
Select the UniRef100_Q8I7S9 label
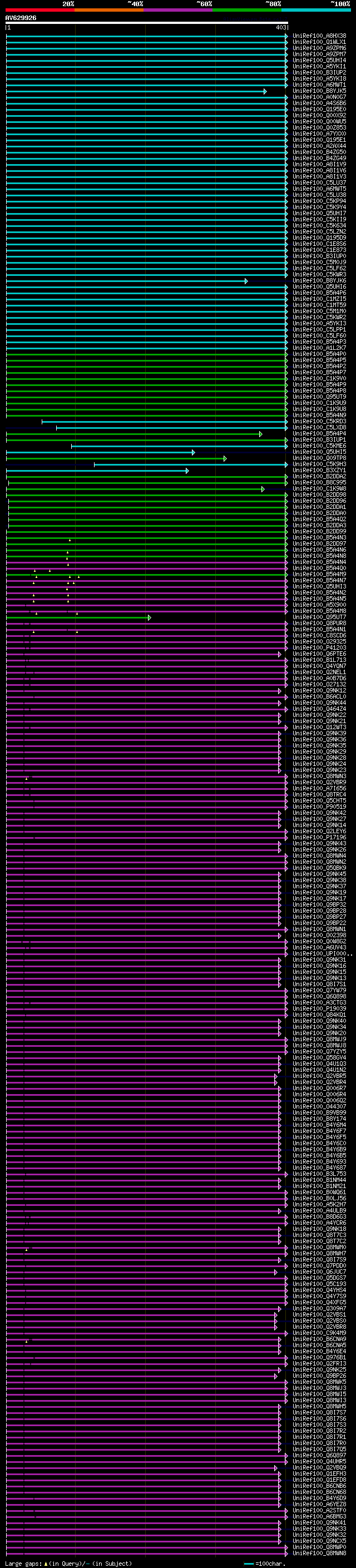click(319, 1260)
